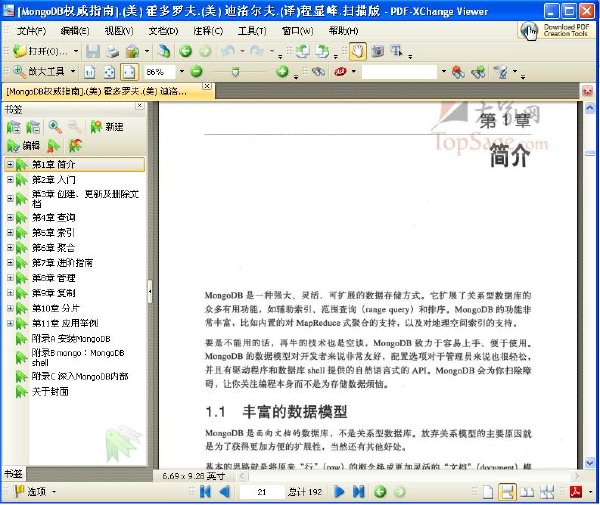Click the collapse all bookmarks icon
Image resolution: width=600 pixels, height=505 pixels.
tap(33, 127)
